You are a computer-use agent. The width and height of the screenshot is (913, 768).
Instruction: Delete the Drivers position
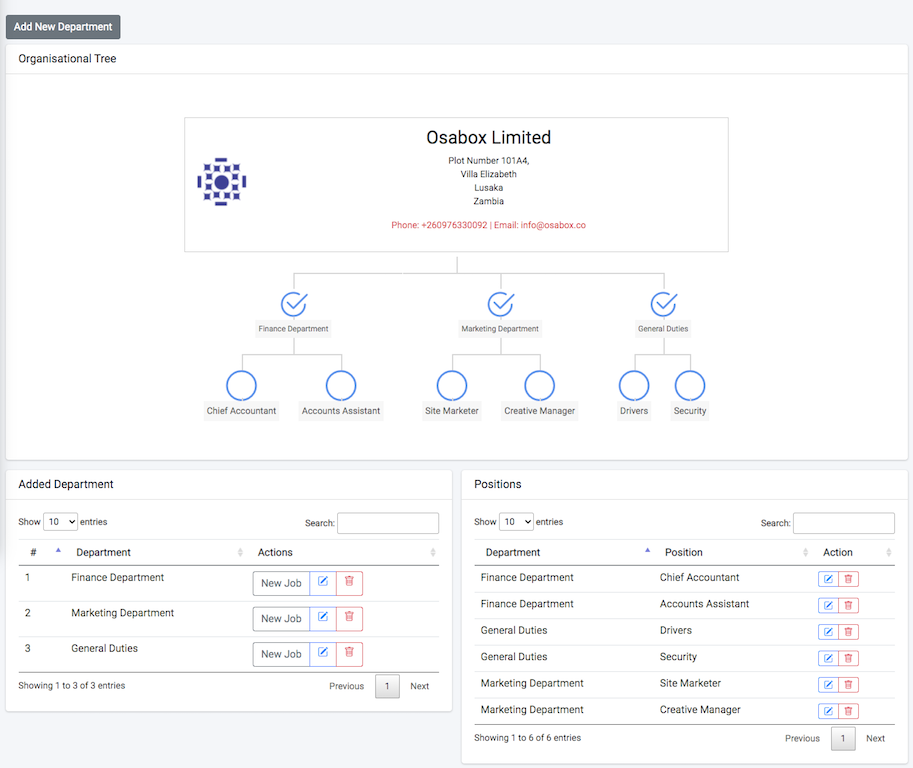coord(848,632)
